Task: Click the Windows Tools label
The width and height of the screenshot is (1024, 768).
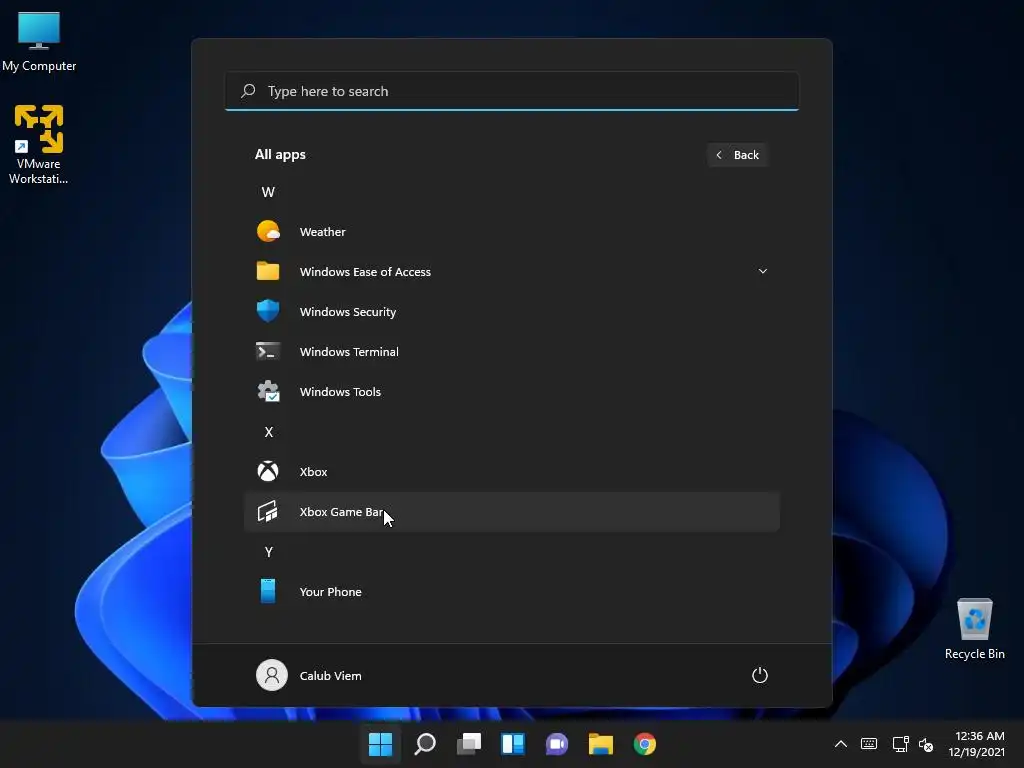Action: (340, 392)
